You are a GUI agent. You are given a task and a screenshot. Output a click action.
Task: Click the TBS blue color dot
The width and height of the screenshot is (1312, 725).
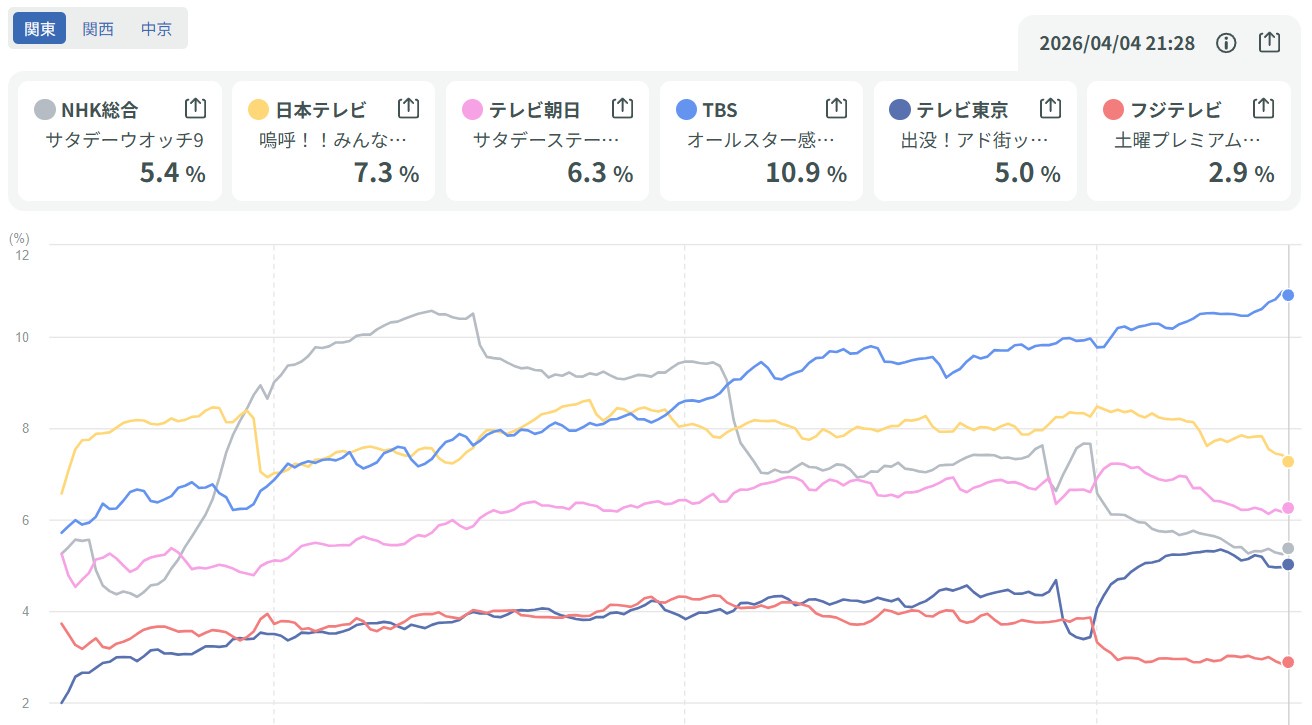point(686,109)
